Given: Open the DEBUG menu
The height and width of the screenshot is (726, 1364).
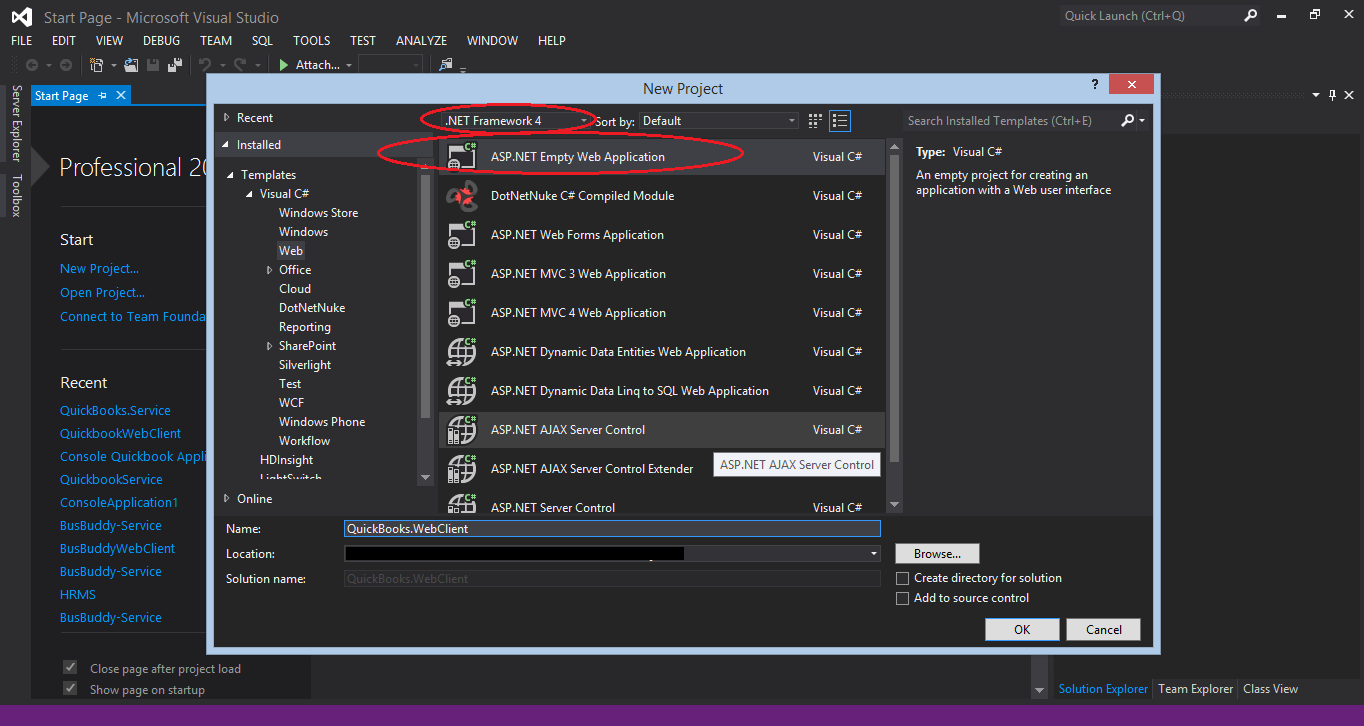Looking at the screenshot, I should coord(162,41).
